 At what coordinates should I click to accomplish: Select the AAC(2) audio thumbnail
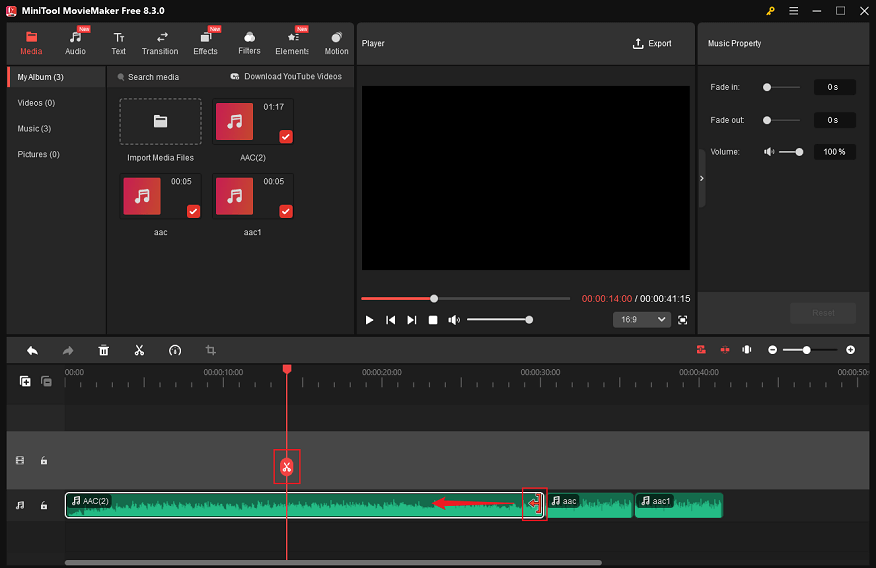(235, 121)
